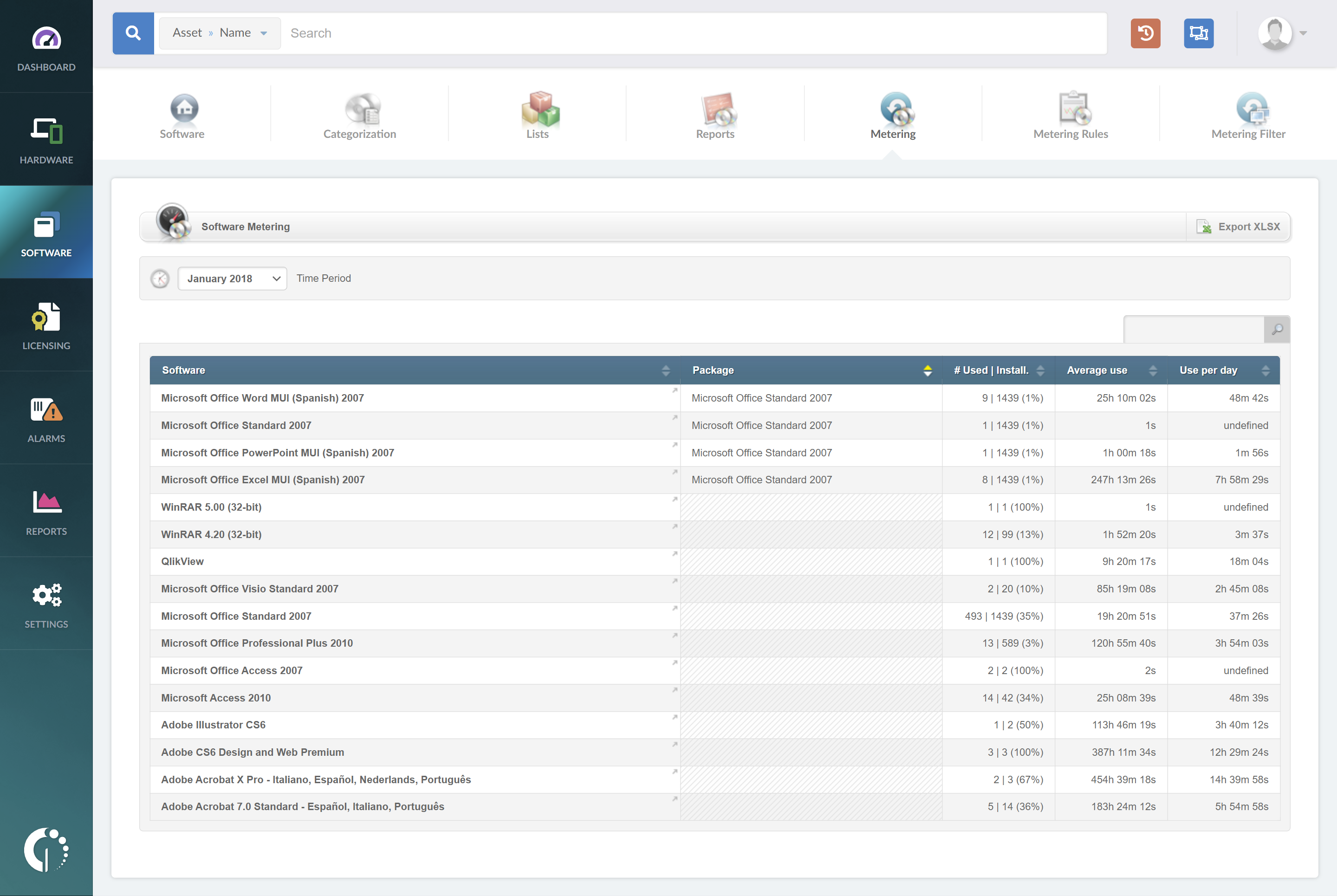Image resolution: width=1337 pixels, height=896 pixels.
Task: Click the table filter magnifier icon
Action: [1277, 329]
